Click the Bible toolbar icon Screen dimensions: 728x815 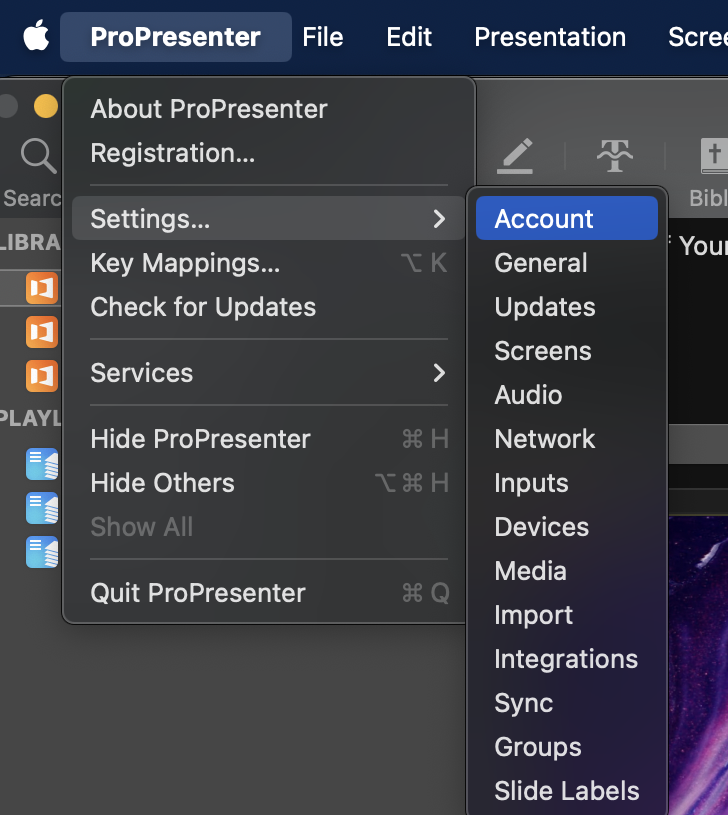click(714, 155)
